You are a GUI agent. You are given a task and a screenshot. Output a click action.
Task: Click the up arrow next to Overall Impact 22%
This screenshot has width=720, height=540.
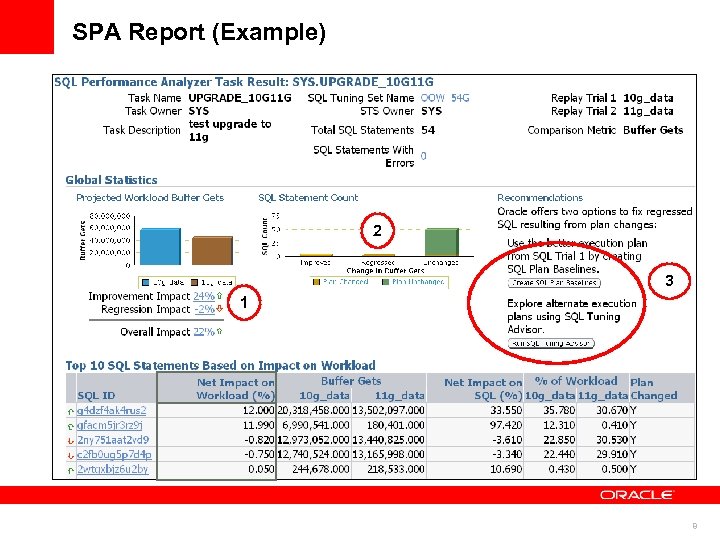(x=219, y=332)
